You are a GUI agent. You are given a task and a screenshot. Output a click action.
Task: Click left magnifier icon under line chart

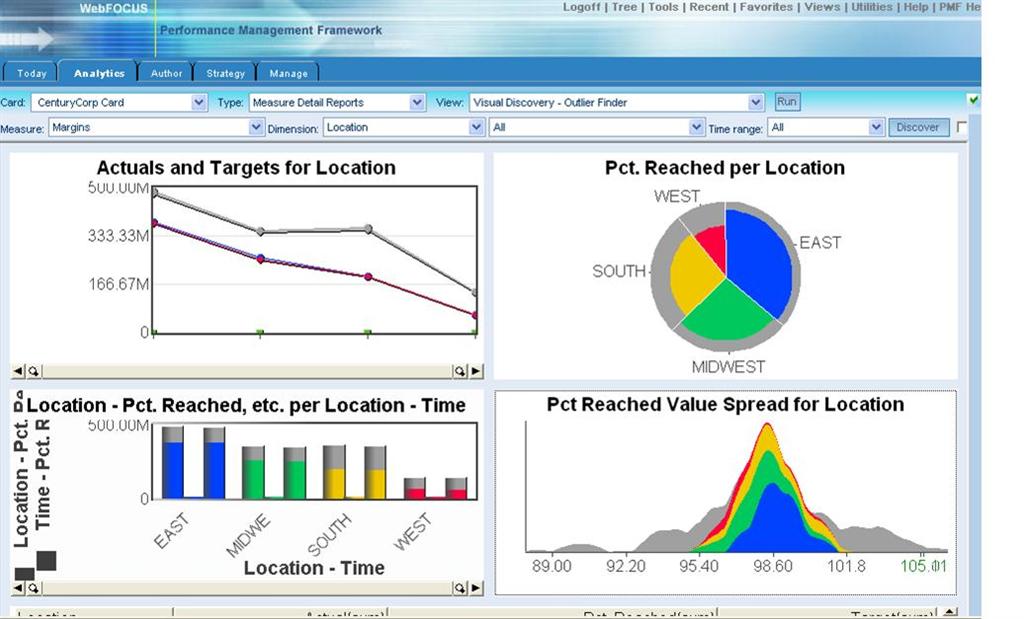[32, 370]
